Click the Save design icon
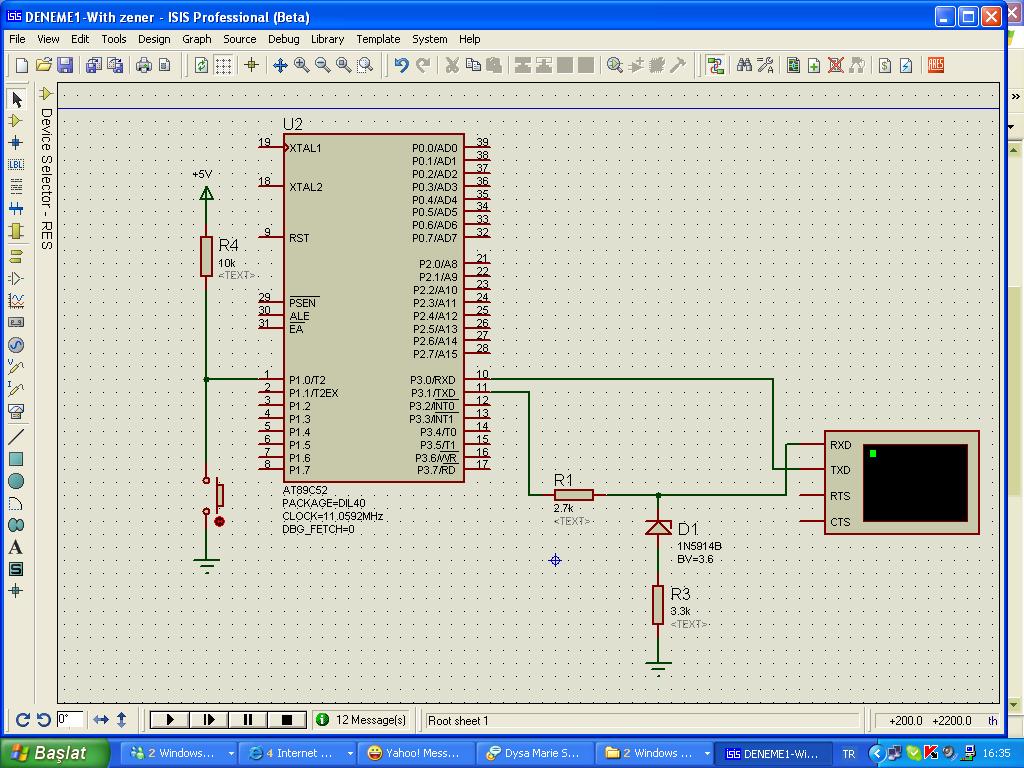 (x=65, y=65)
